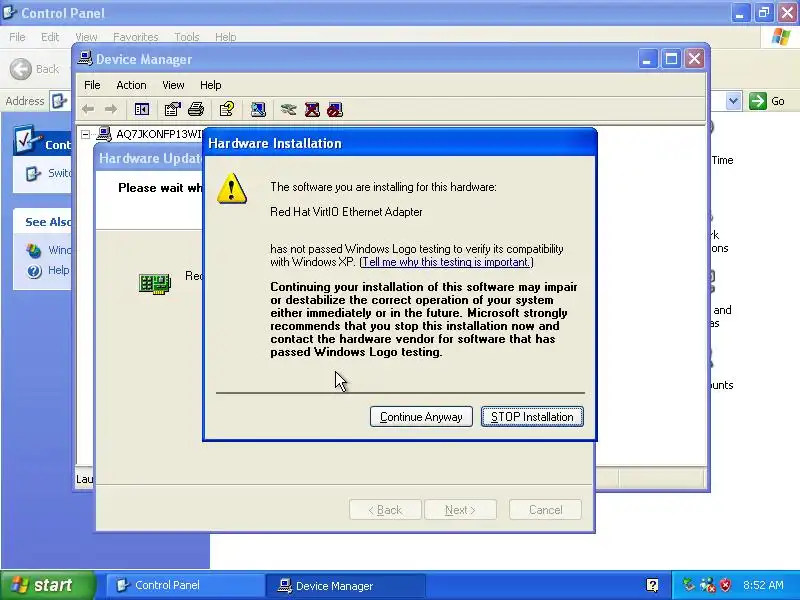
Task: Toggle the show/hide console tree icon
Action: 141,109
